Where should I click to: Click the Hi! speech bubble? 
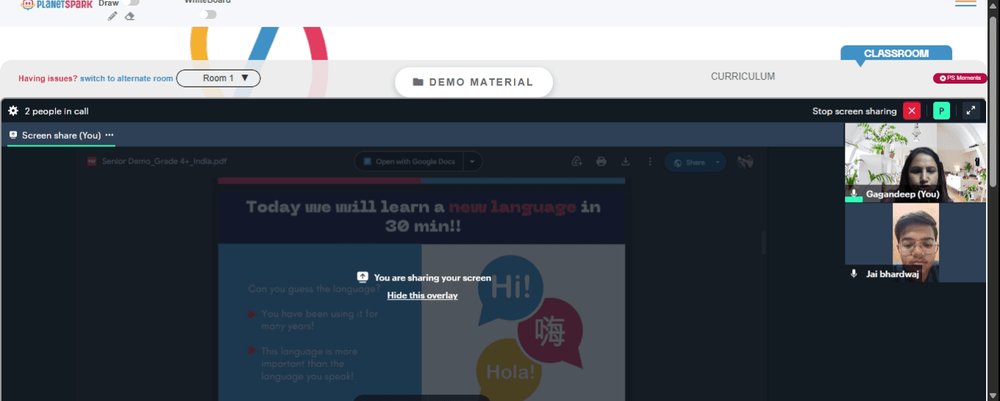[510, 289]
